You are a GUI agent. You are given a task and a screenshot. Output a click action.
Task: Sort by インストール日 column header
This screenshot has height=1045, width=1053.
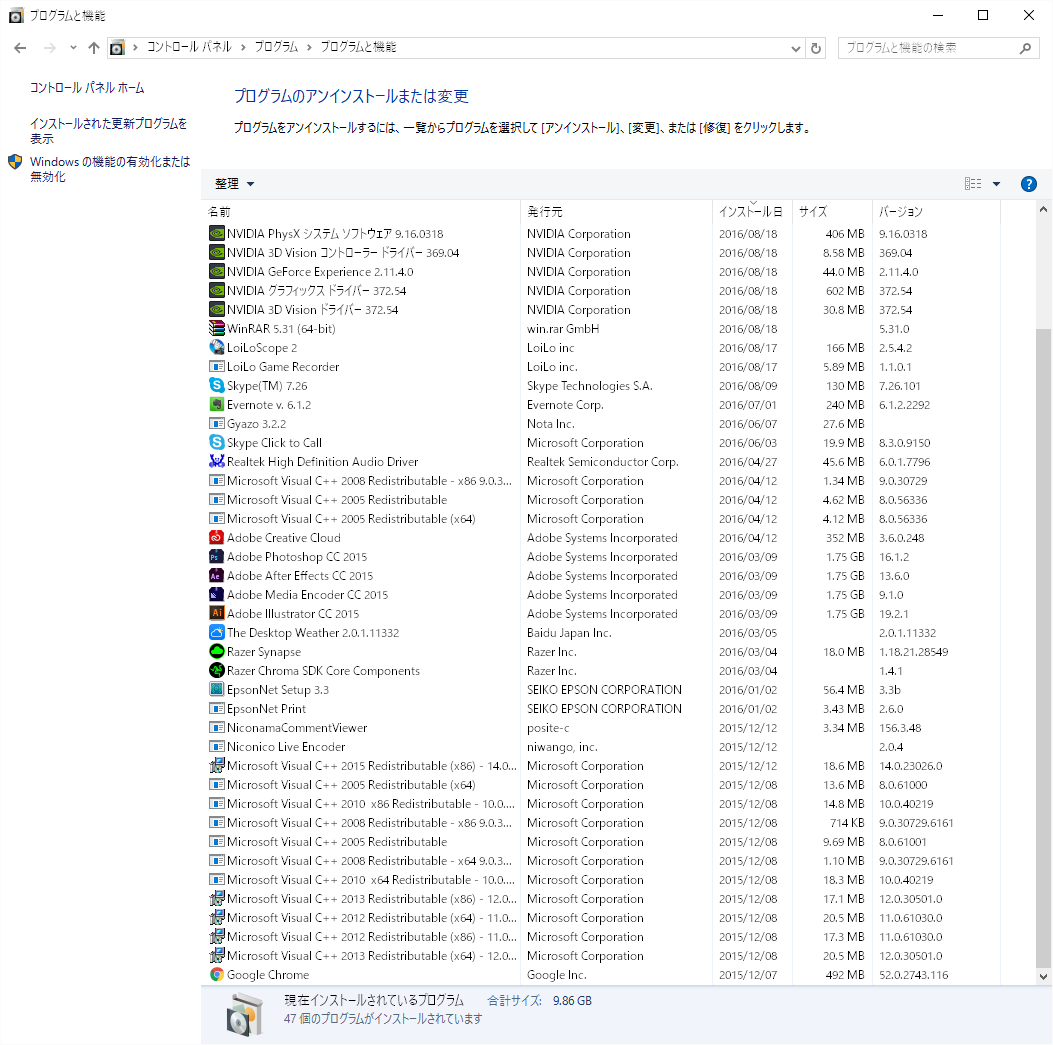752,212
